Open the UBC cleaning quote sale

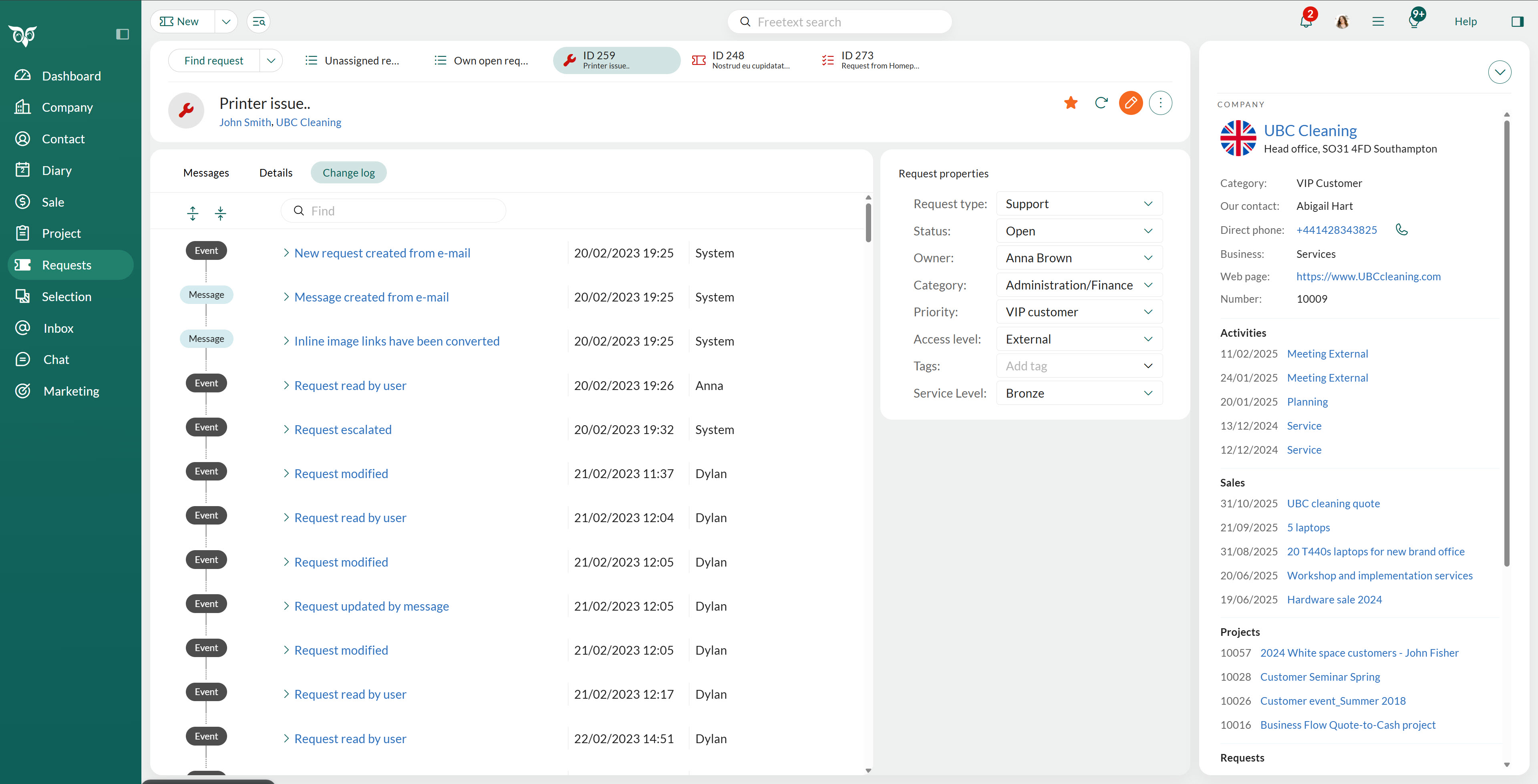tap(1333, 503)
